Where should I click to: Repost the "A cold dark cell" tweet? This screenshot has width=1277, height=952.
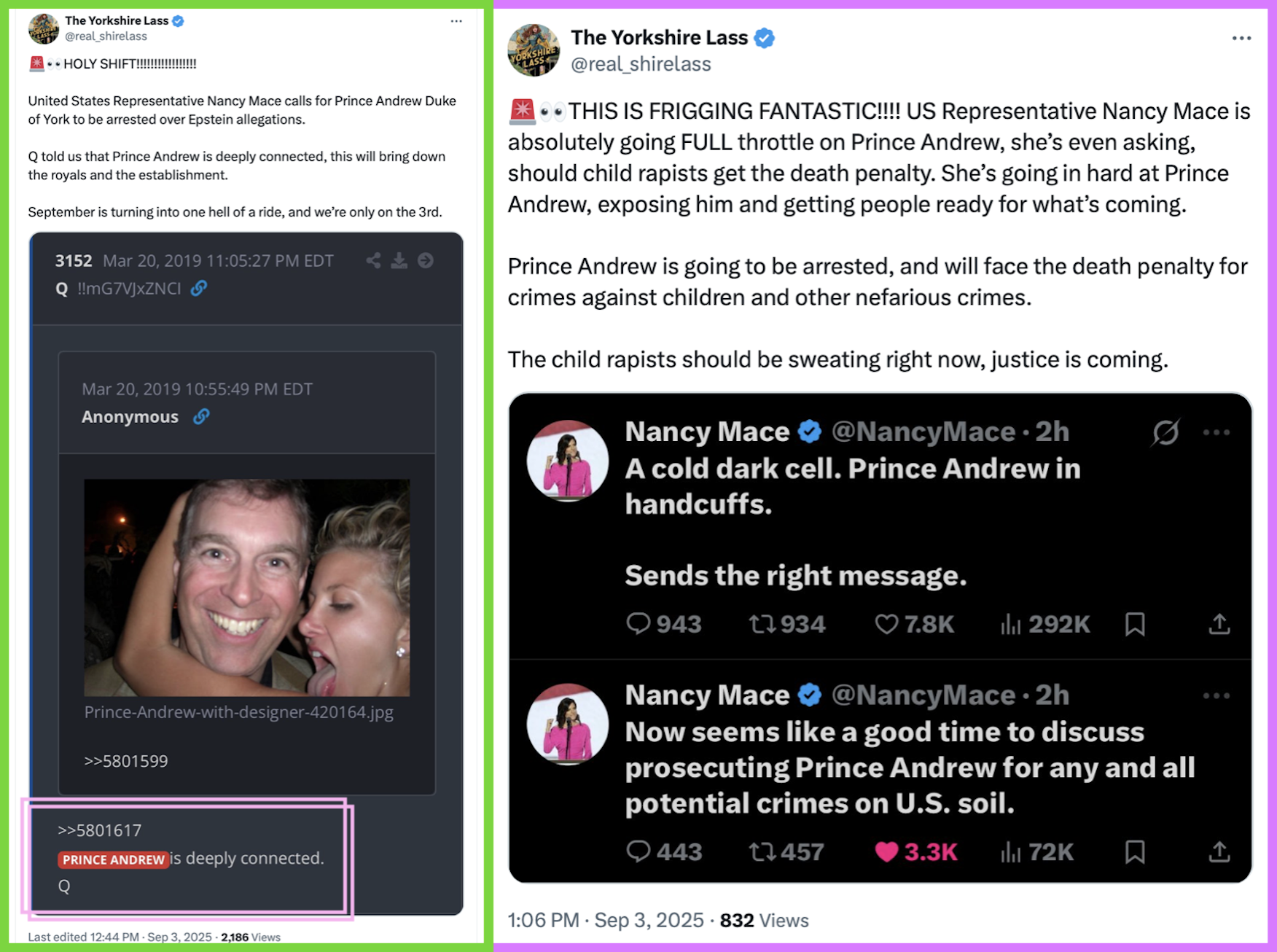tap(762, 624)
